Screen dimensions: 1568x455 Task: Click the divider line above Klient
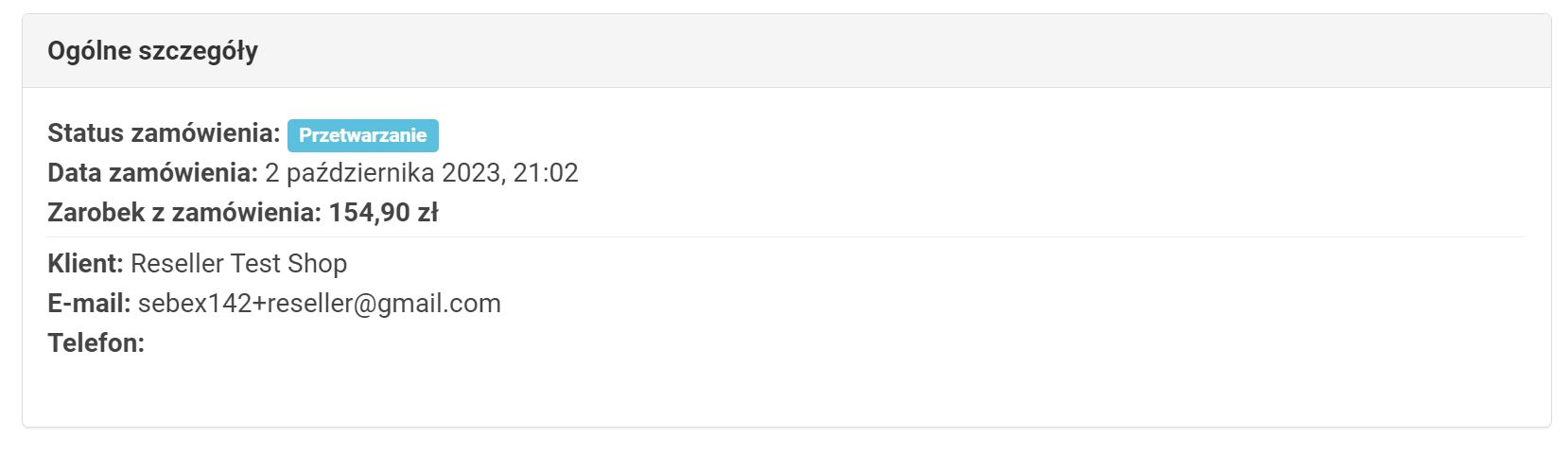coord(785,237)
